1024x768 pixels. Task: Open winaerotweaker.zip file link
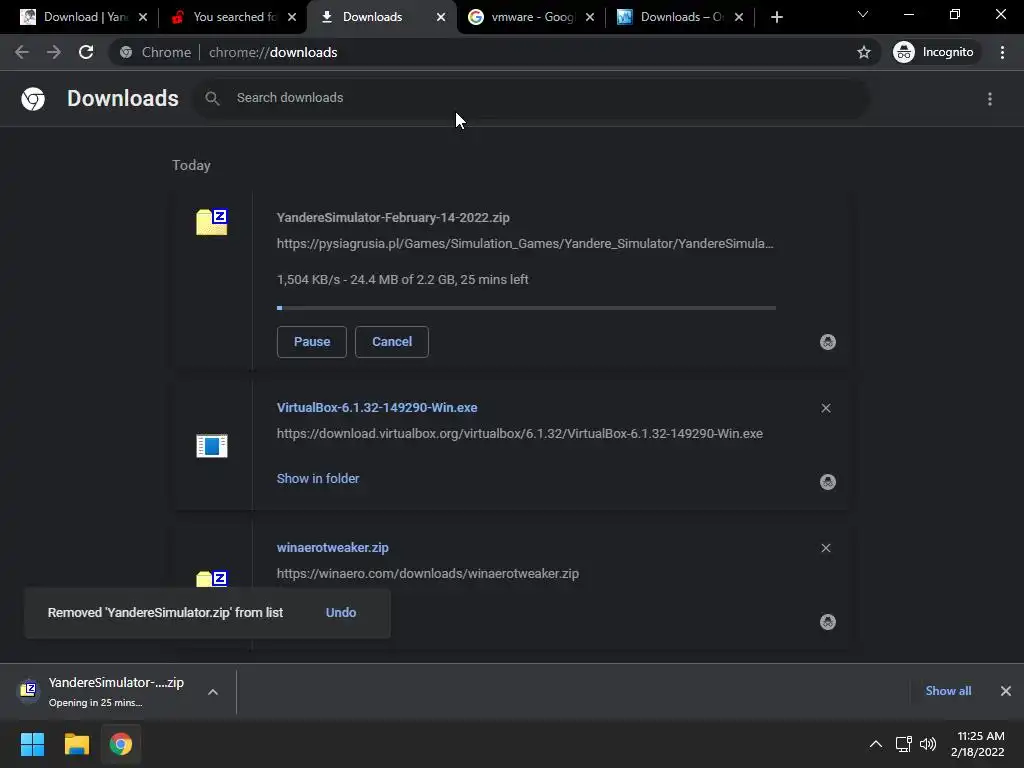point(332,548)
